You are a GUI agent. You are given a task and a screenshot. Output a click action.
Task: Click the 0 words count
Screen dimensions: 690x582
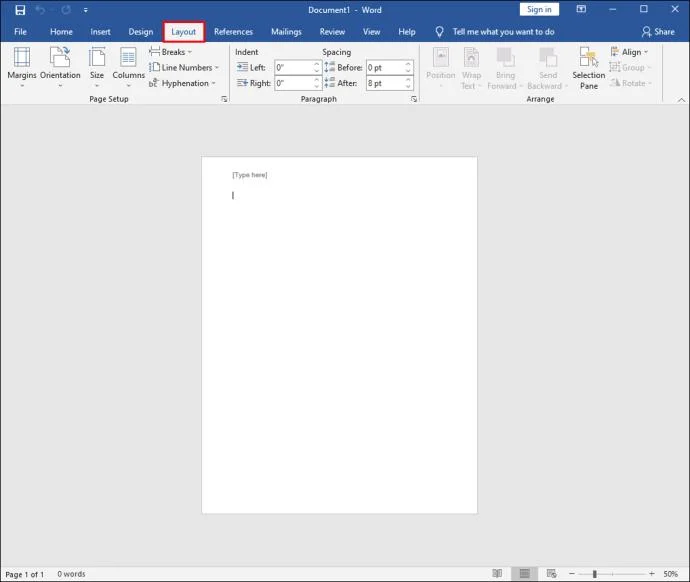pos(71,574)
